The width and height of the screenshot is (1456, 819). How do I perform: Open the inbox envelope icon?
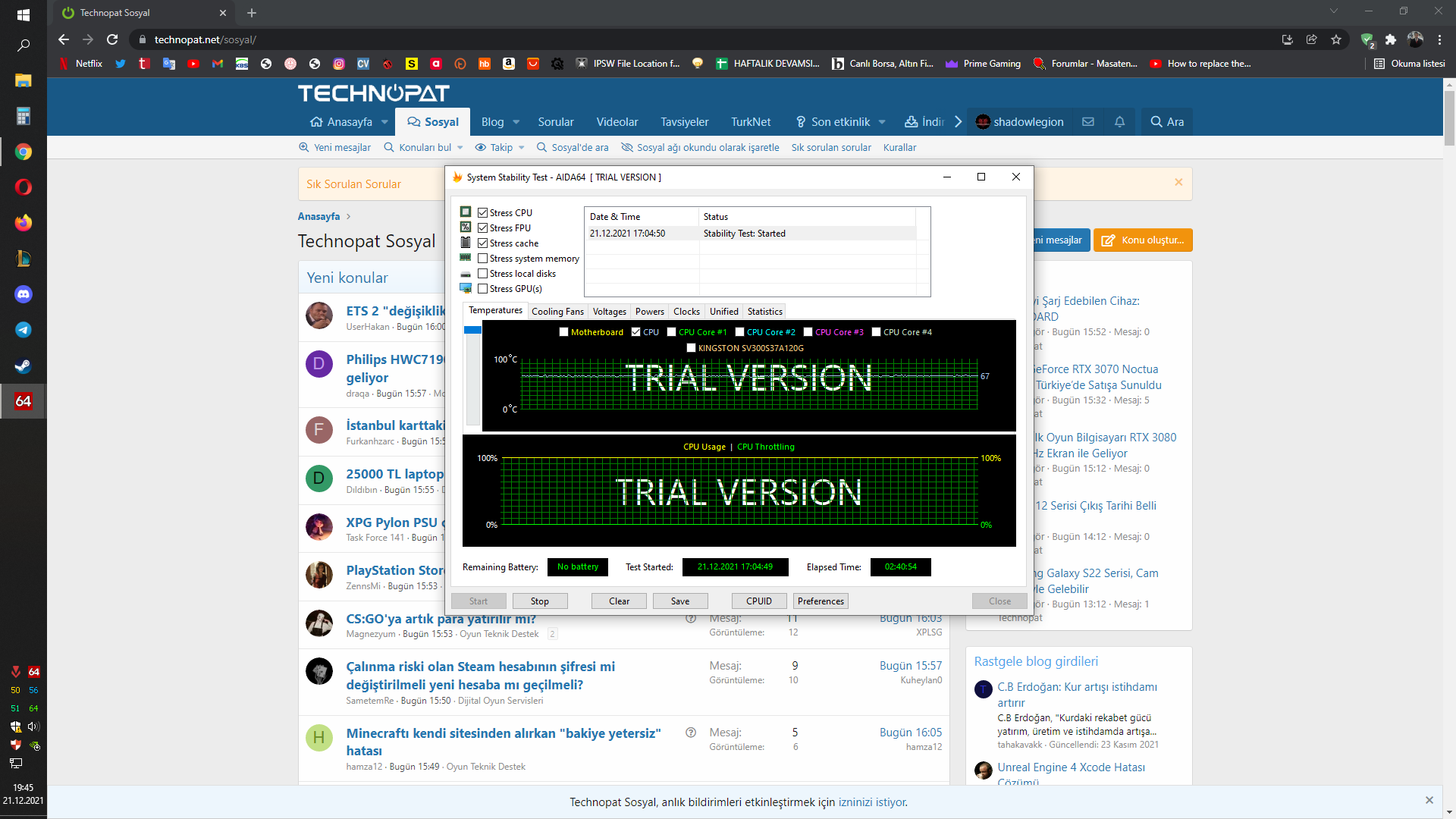[1088, 122]
